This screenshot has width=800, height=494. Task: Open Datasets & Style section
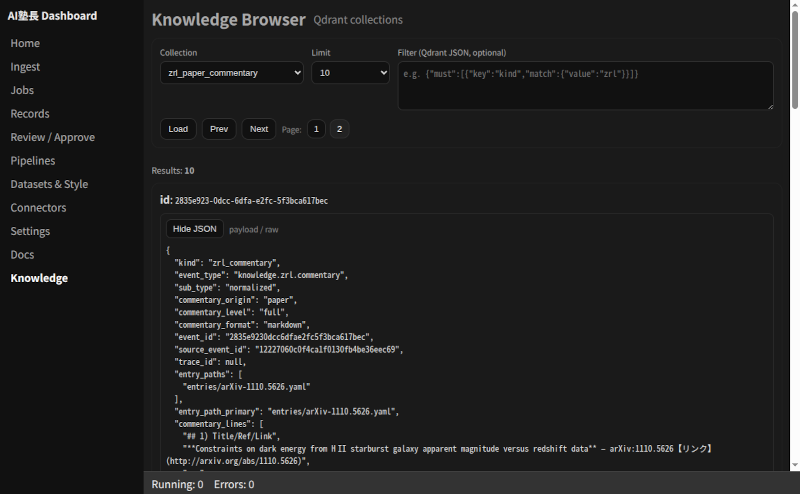49,184
